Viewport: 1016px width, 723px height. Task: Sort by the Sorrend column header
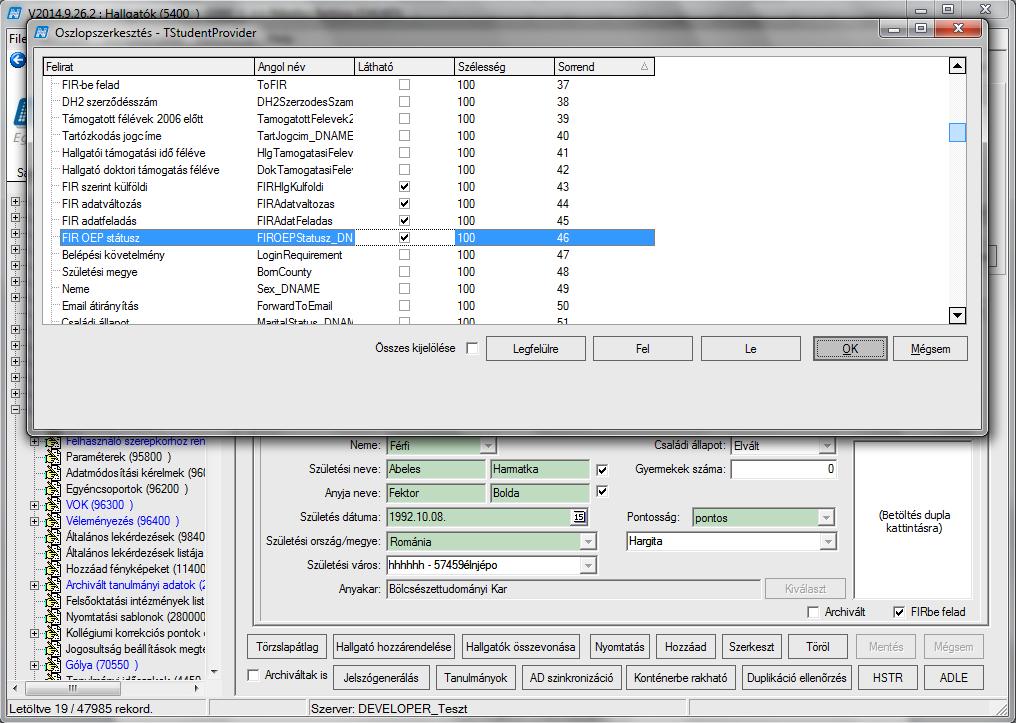(604, 67)
